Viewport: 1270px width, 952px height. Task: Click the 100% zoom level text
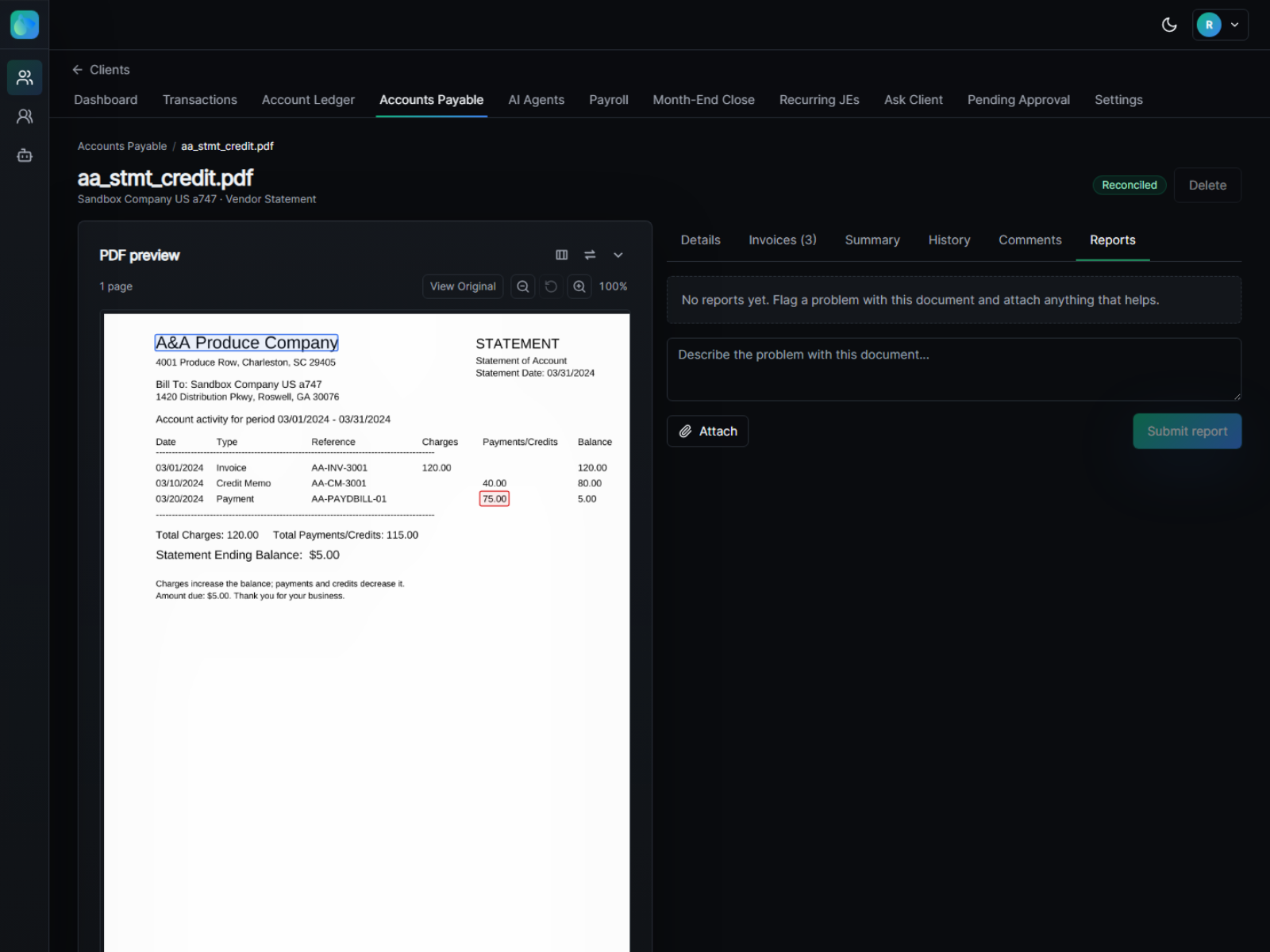click(x=613, y=286)
